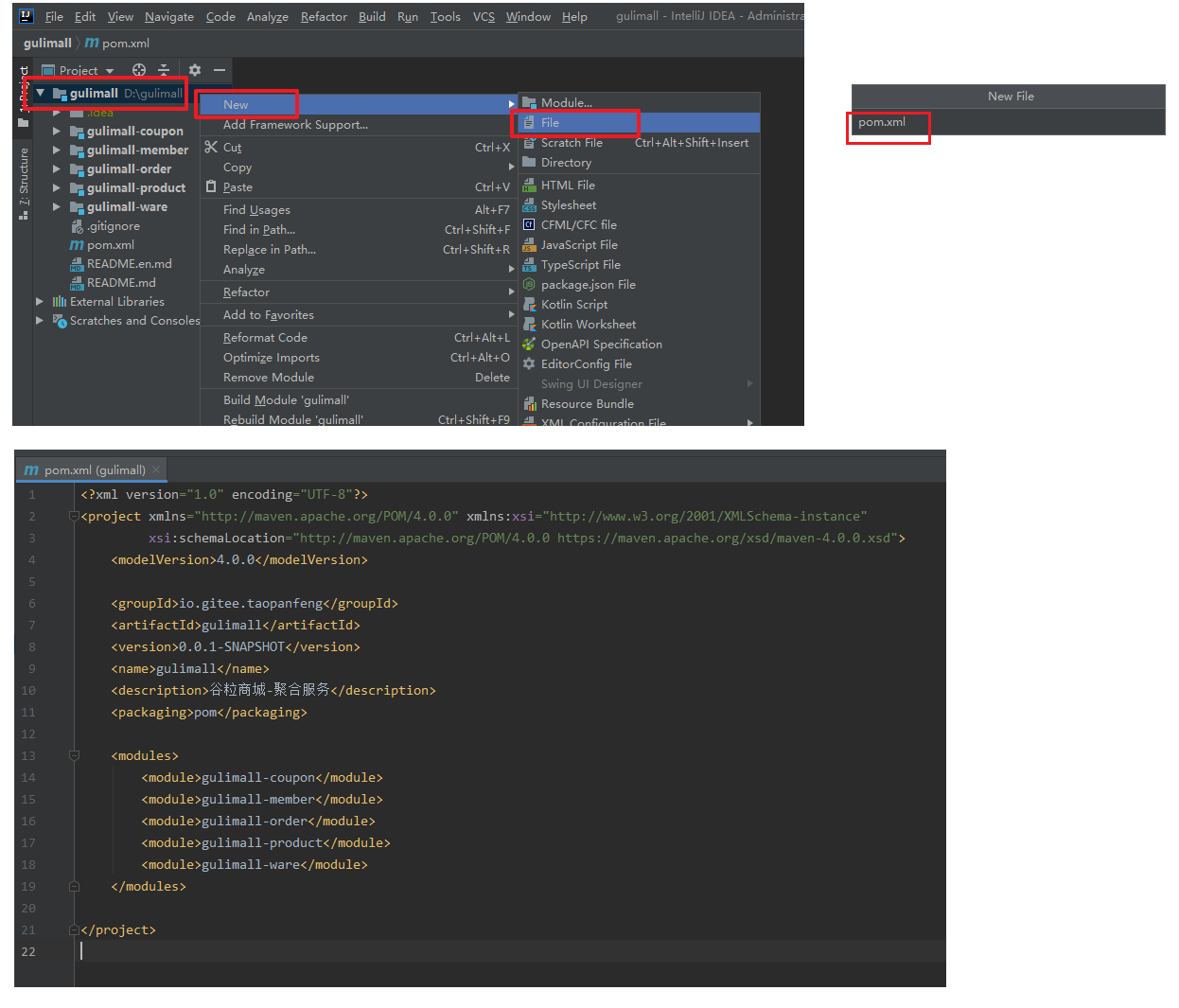Click the file name field in New File popup
1179x1008 pixels.
tap(1009, 122)
